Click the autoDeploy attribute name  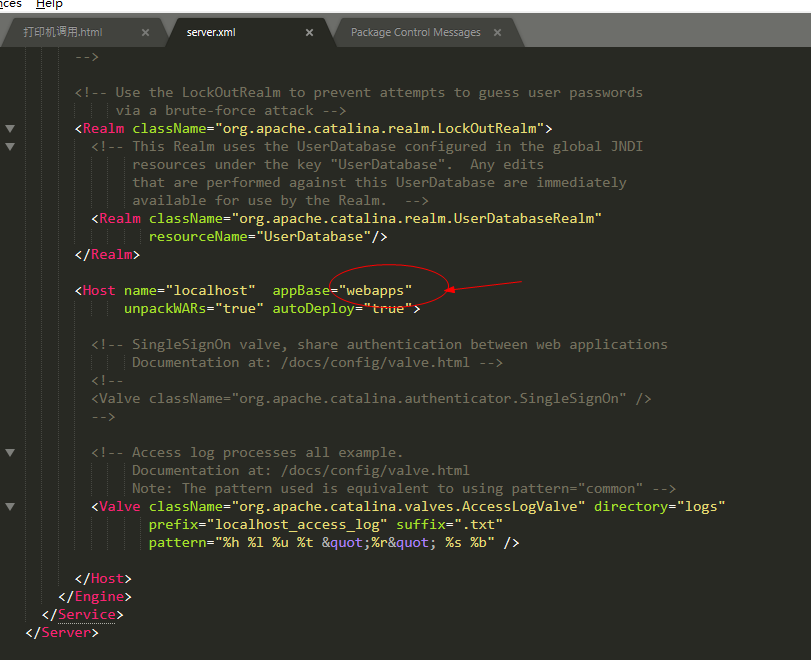tap(313, 309)
